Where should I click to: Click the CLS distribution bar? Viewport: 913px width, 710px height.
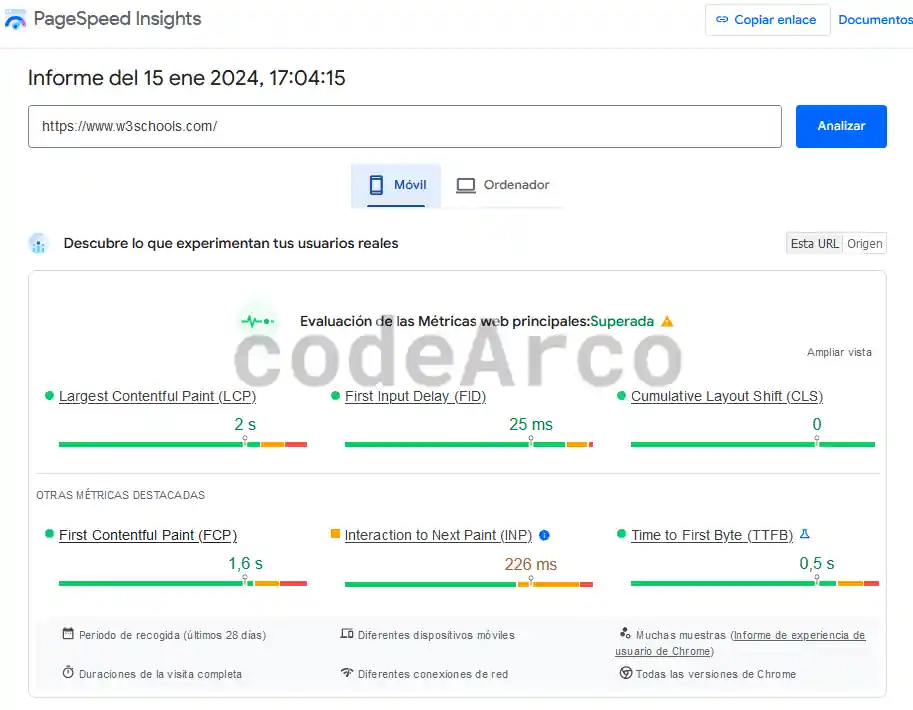coord(753,444)
